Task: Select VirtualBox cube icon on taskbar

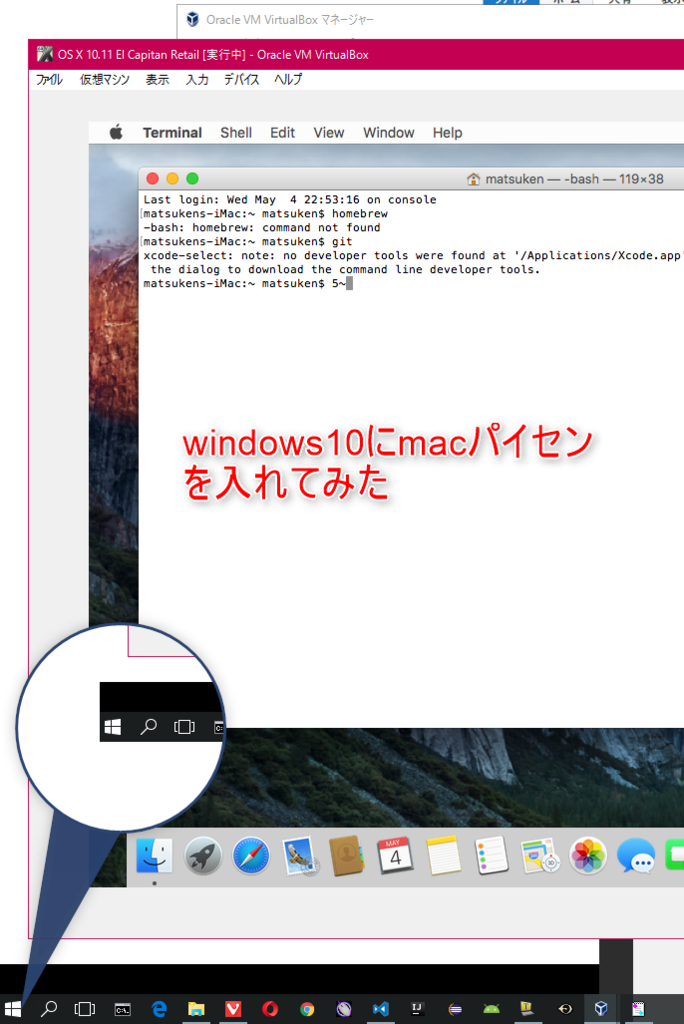Action: click(x=601, y=1009)
